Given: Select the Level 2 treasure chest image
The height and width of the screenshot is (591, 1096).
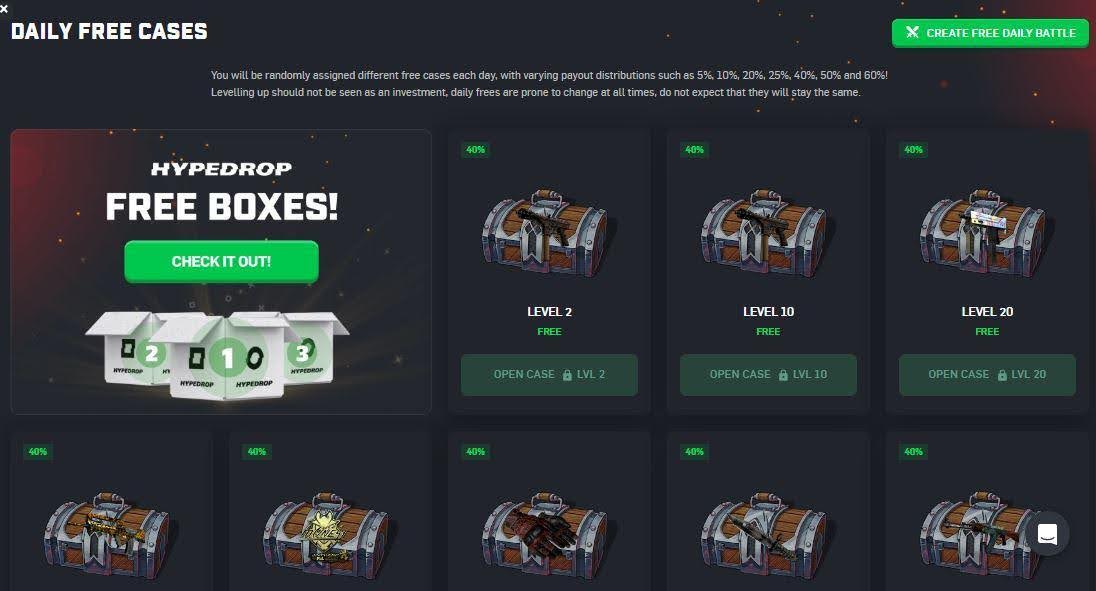Looking at the screenshot, I should click(x=545, y=234).
